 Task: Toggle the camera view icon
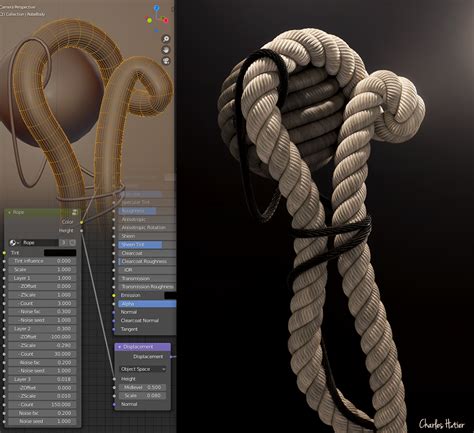pos(166,61)
